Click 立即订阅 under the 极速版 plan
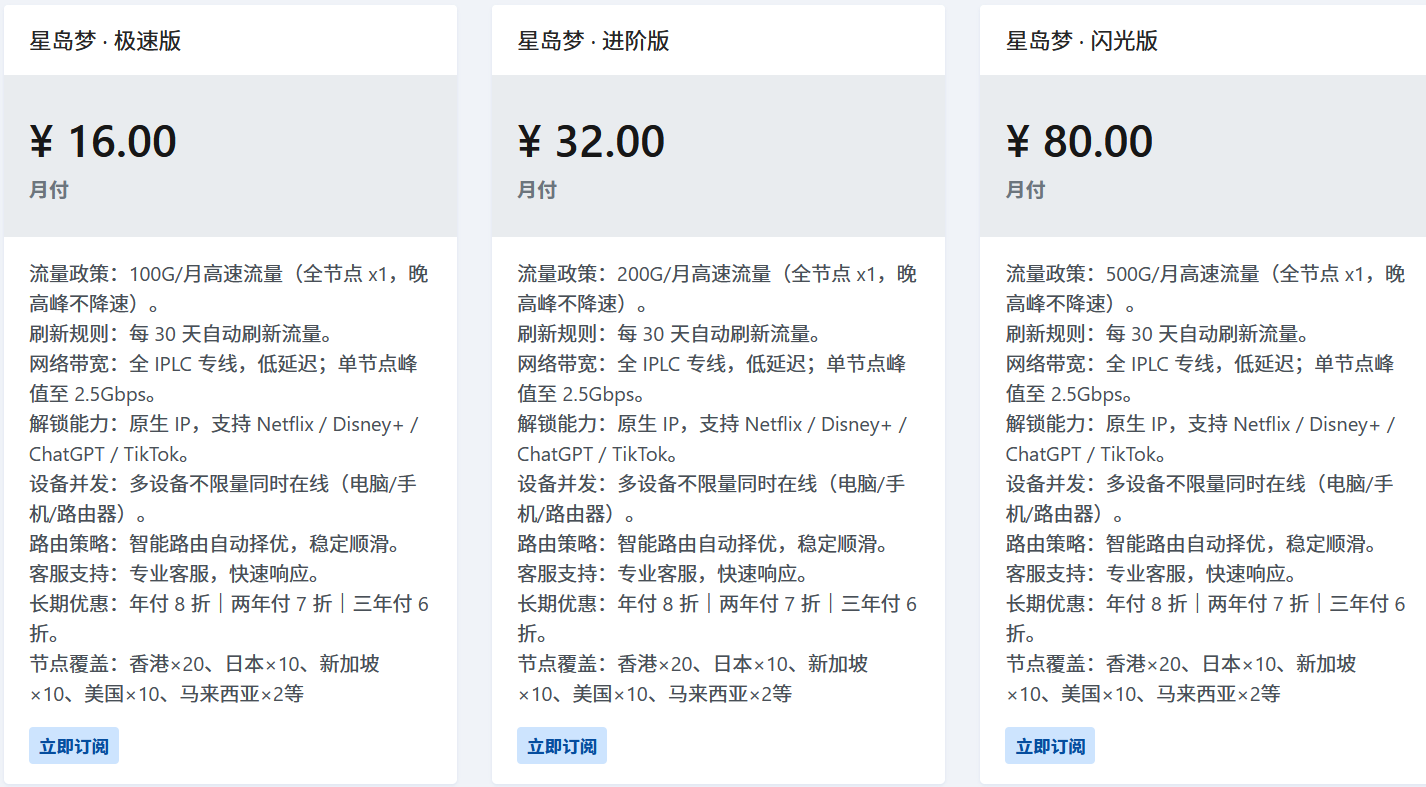This screenshot has height=787, width=1426. [74, 746]
